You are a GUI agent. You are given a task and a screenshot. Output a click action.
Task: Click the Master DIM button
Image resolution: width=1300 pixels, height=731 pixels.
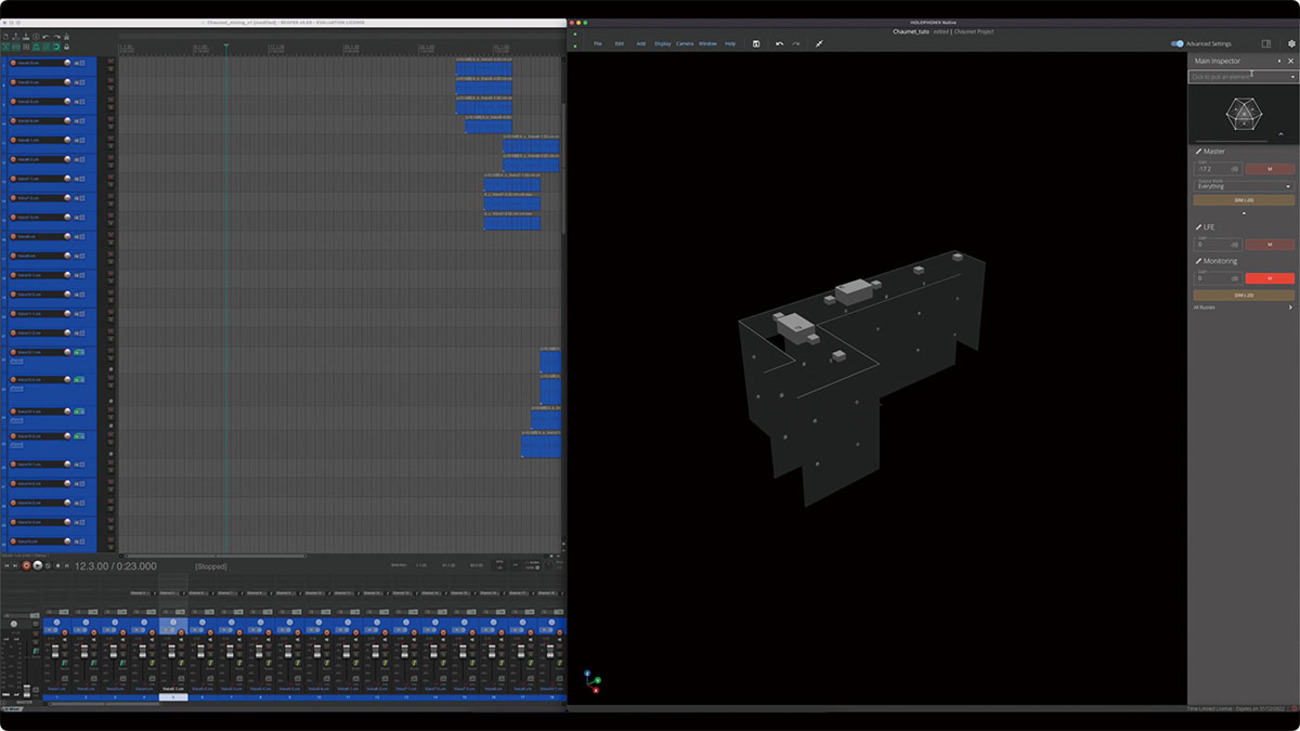click(x=1243, y=200)
